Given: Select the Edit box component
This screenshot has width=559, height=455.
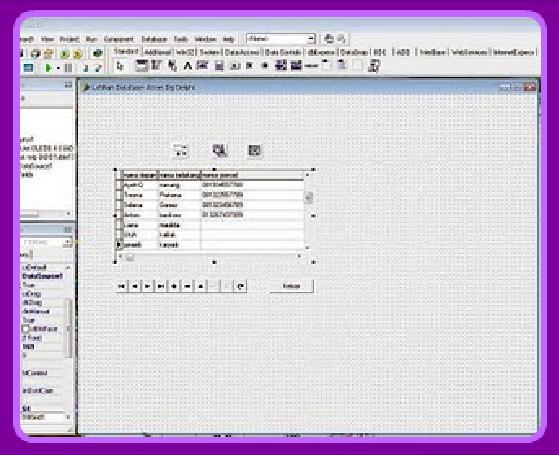Looking at the screenshot, I should pyautogui.click(x=202, y=66).
